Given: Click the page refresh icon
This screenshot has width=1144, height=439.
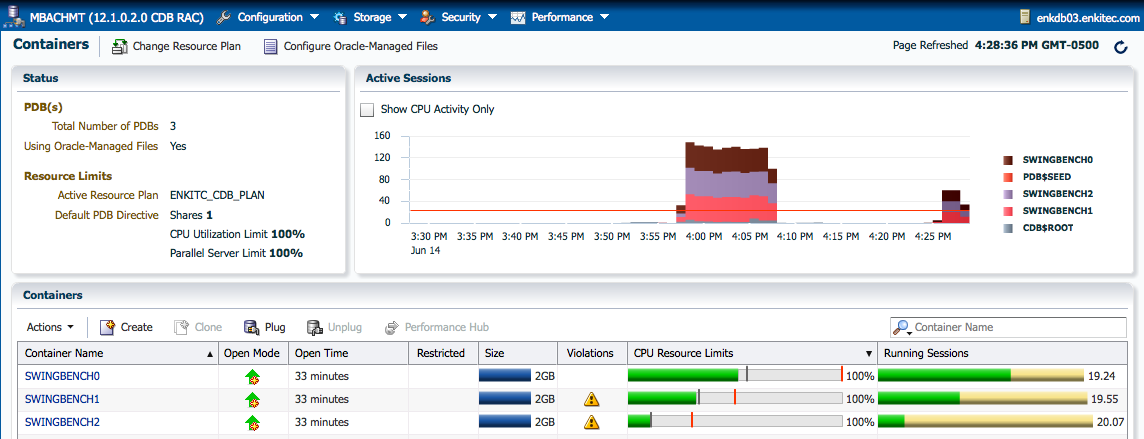Looking at the screenshot, I should tap(1121, 47).
